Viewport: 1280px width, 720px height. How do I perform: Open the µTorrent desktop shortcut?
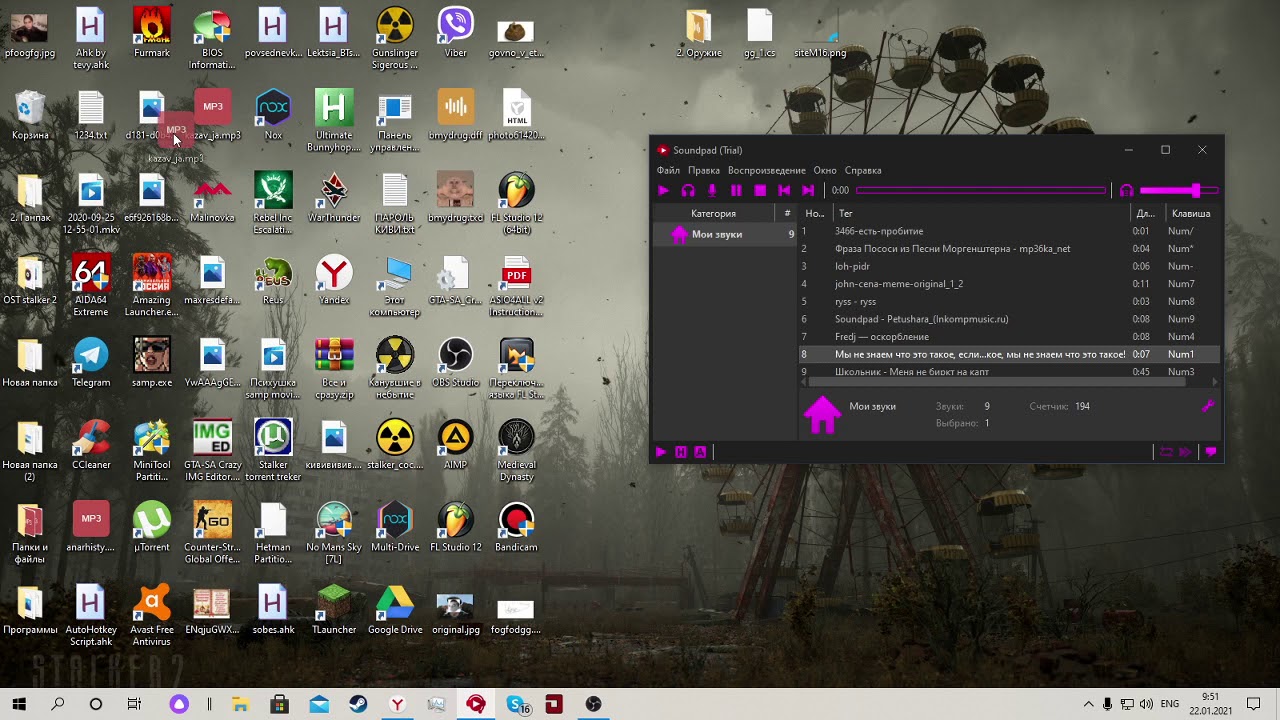click(152, 527)
